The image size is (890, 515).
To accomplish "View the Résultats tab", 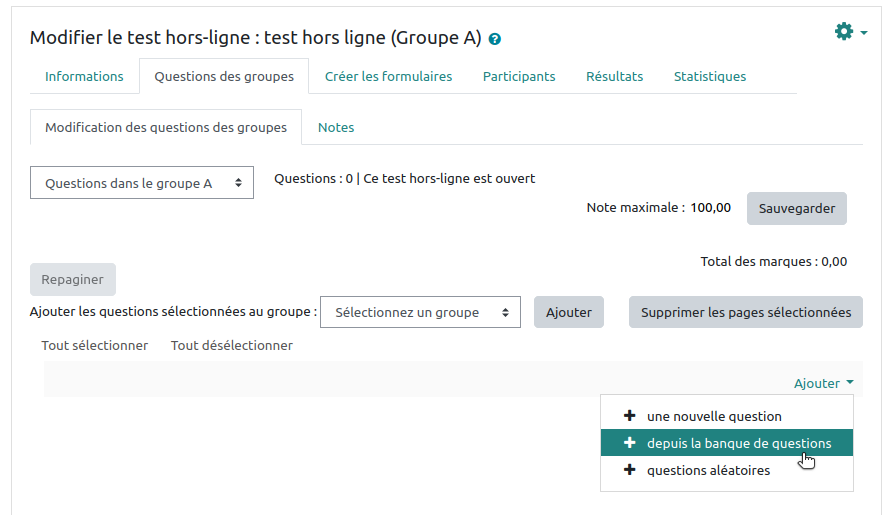I will 614,76.
